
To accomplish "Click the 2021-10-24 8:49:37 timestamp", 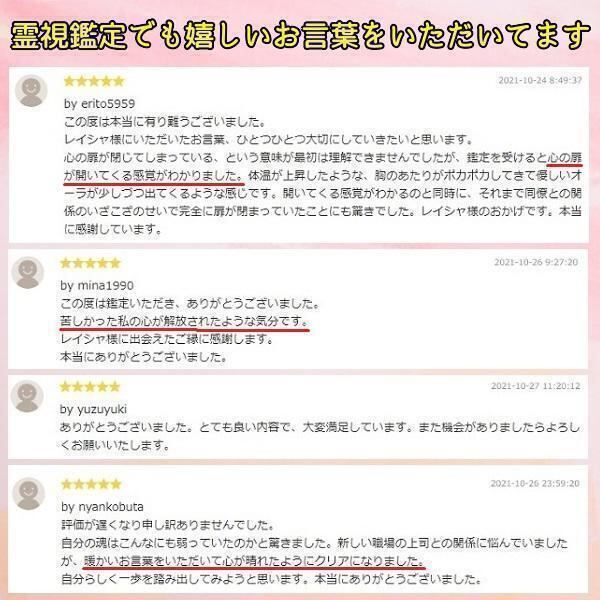I will [x=540, y=80].
